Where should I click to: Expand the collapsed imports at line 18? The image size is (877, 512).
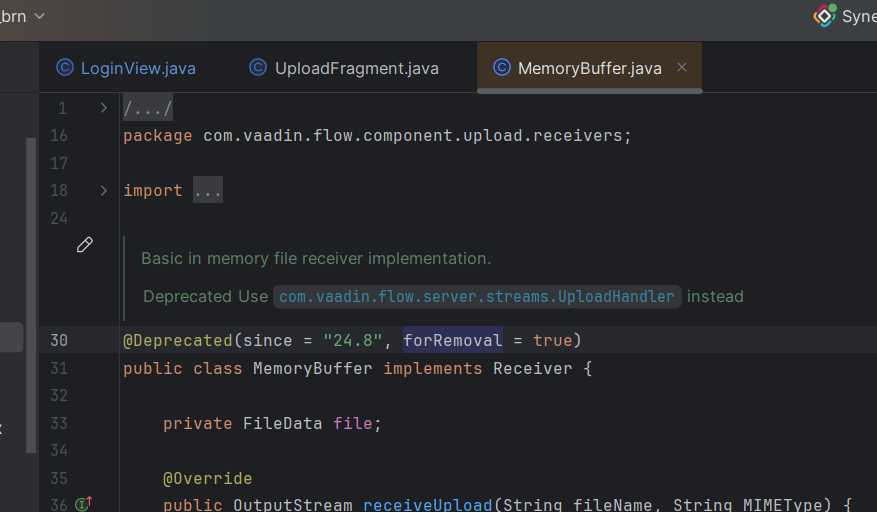104,190
